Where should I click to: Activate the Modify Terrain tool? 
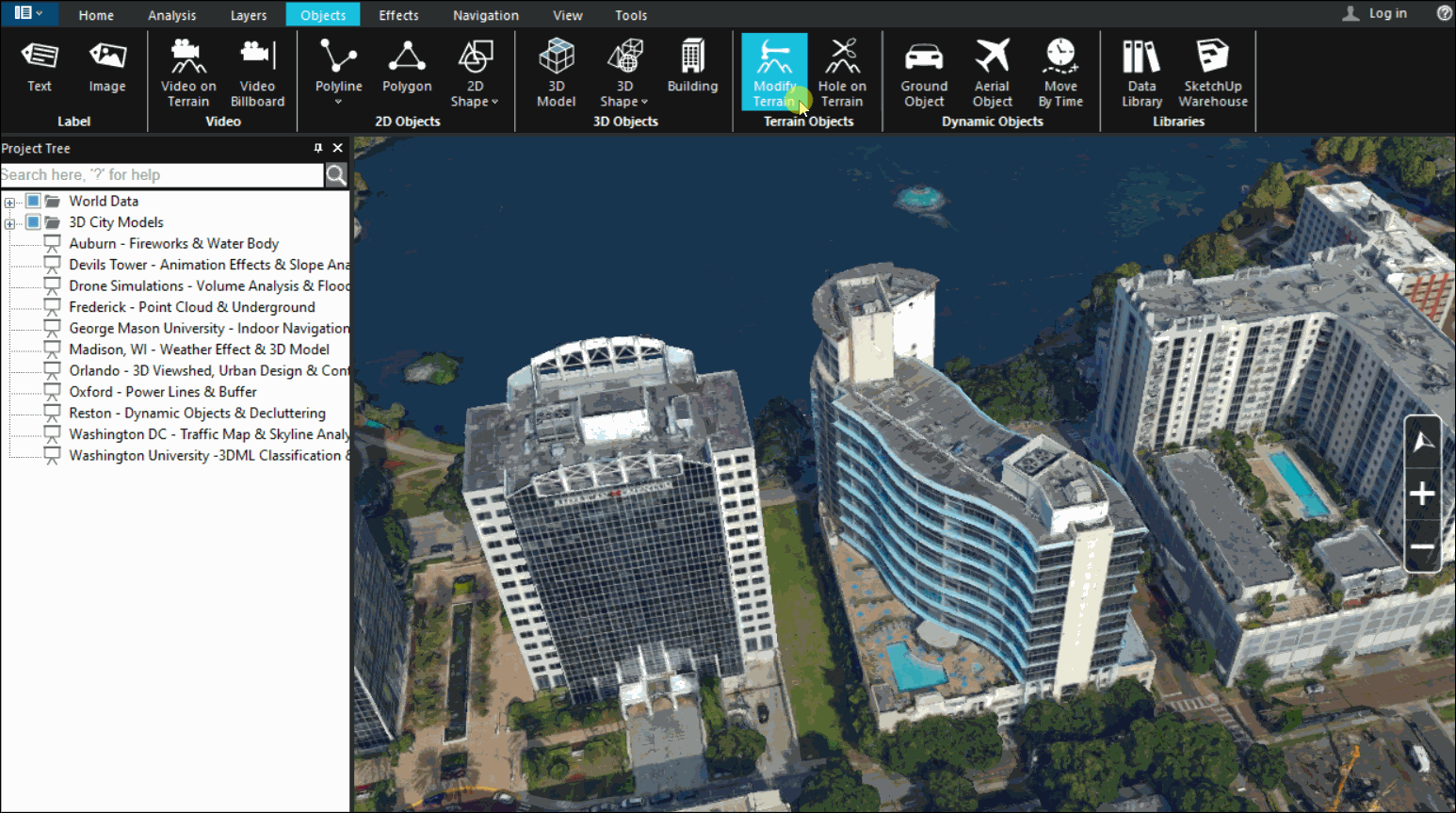774,73
